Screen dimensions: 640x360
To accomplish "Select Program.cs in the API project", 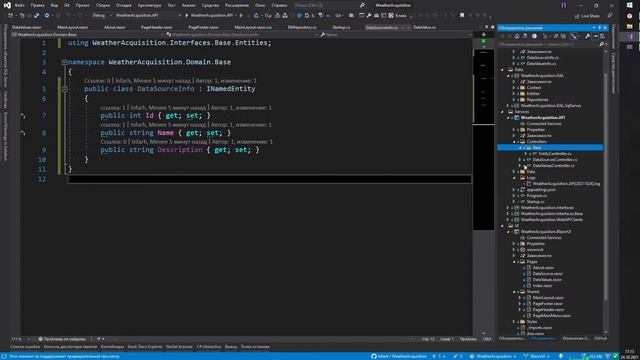I will [536, 196].
